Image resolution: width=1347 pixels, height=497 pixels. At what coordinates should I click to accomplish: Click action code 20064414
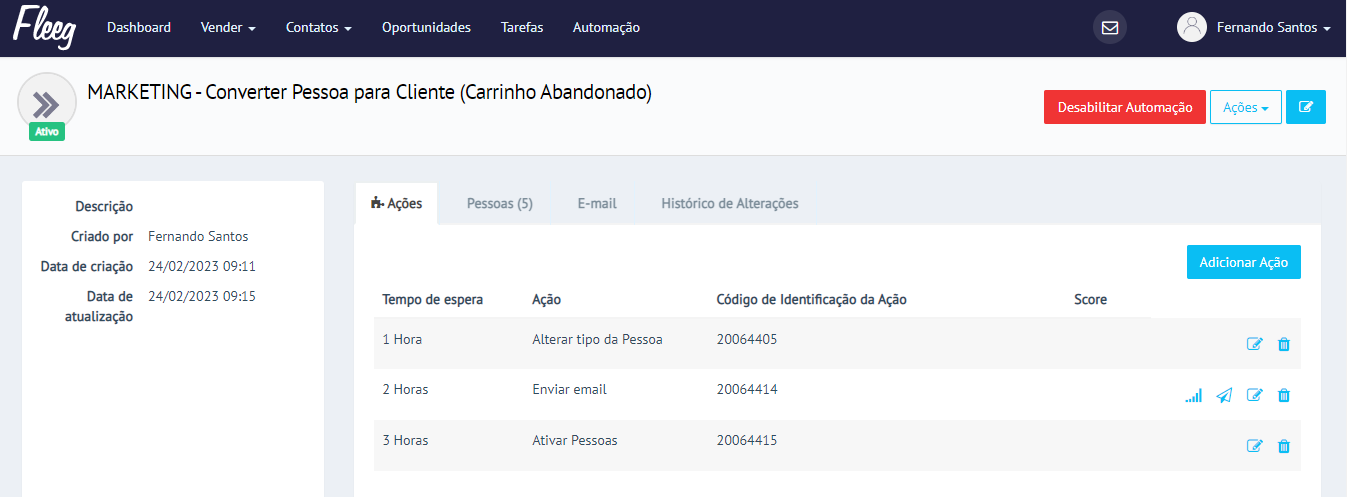tap(747, 389)
